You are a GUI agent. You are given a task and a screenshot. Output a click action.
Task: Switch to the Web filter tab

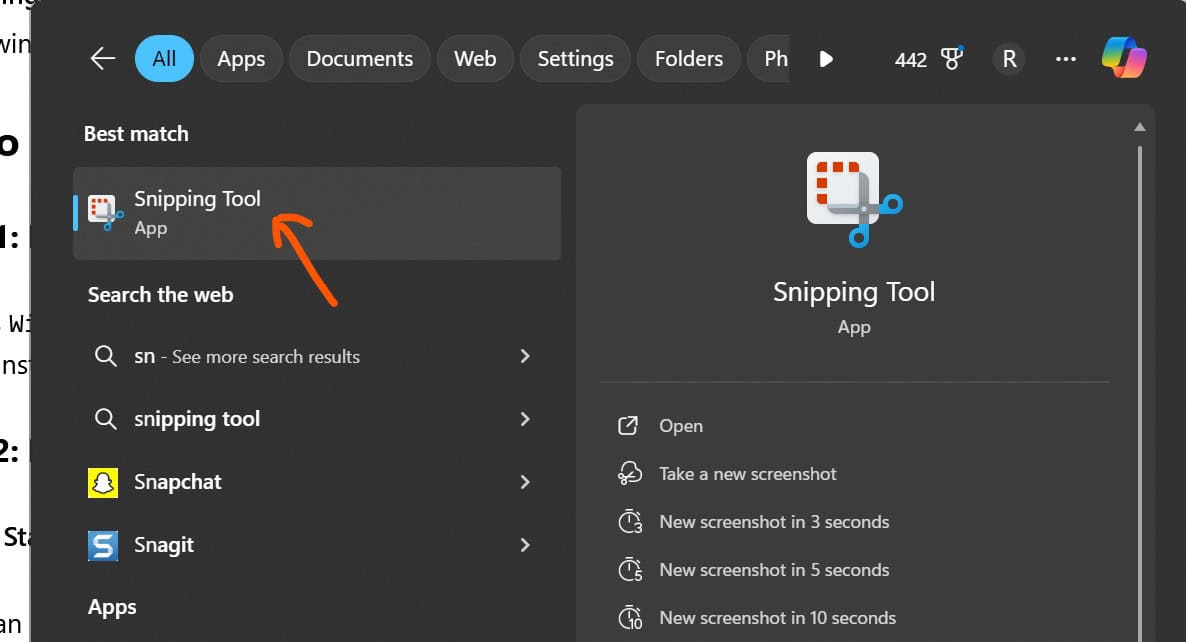click(x=475, y=58)
